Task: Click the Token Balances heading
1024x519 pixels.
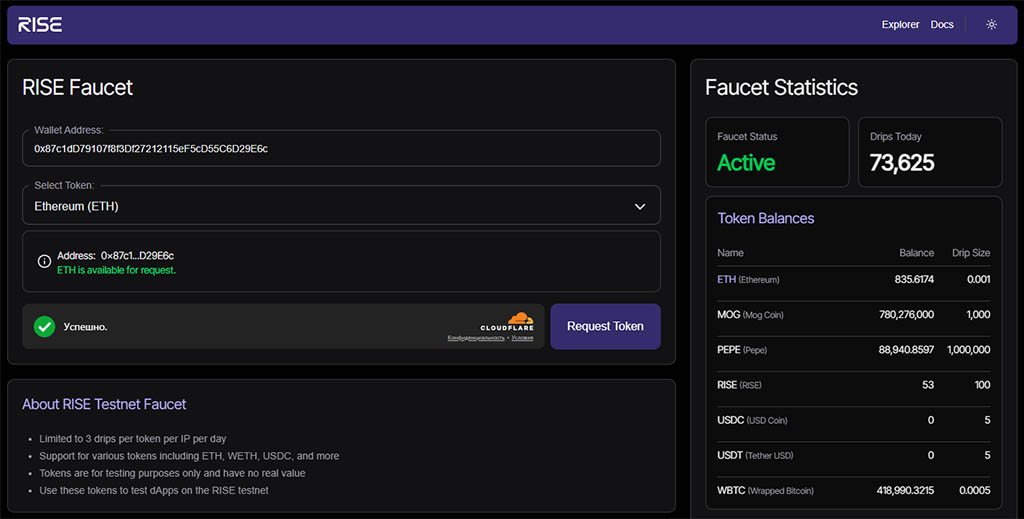Action: coord(765,218)
